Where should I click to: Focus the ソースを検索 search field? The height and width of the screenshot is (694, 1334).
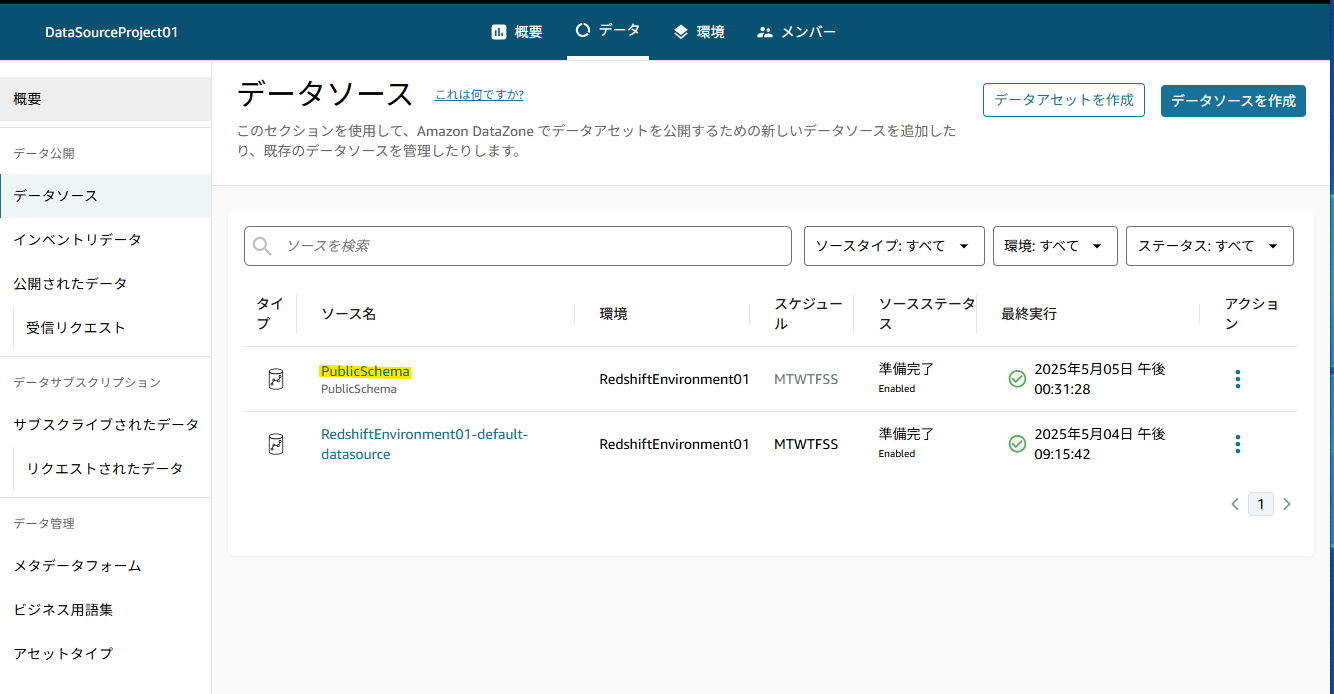point(518,246)
